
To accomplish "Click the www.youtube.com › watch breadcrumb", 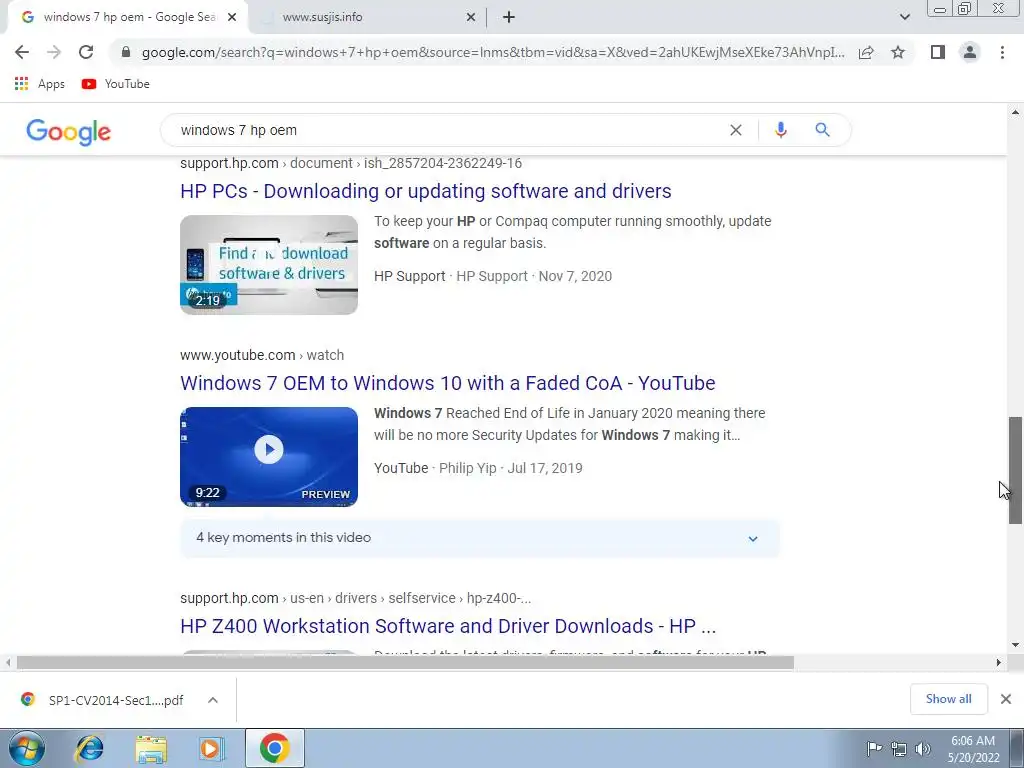I will tap(262, 355).
